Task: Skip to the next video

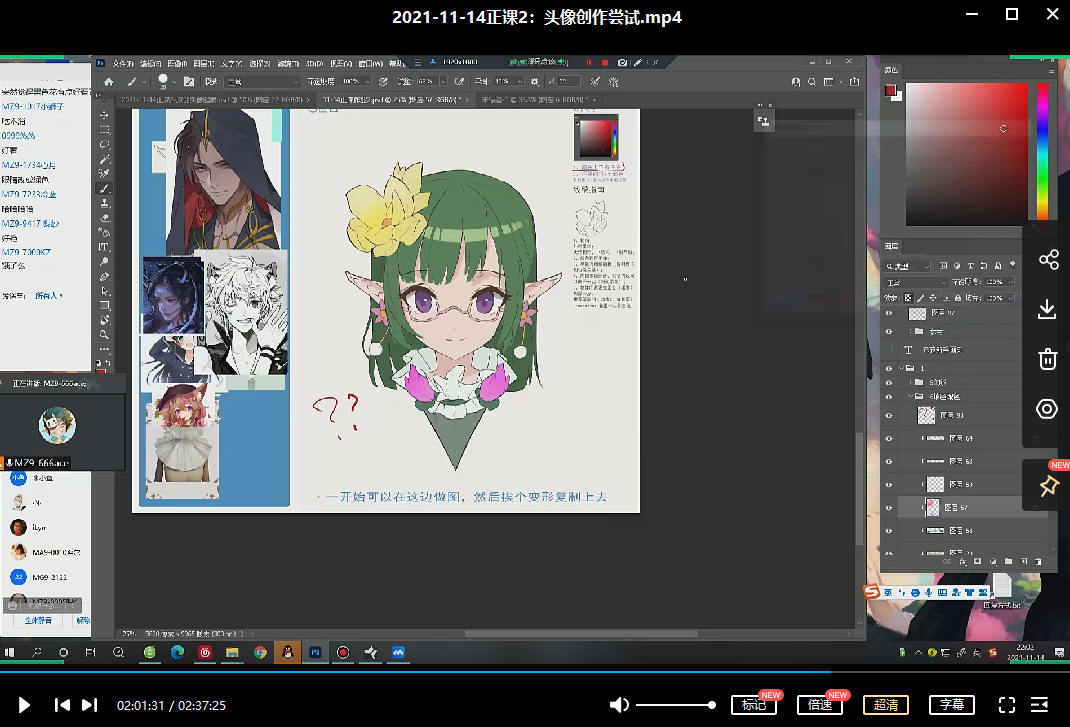Action: pos(89,705)
